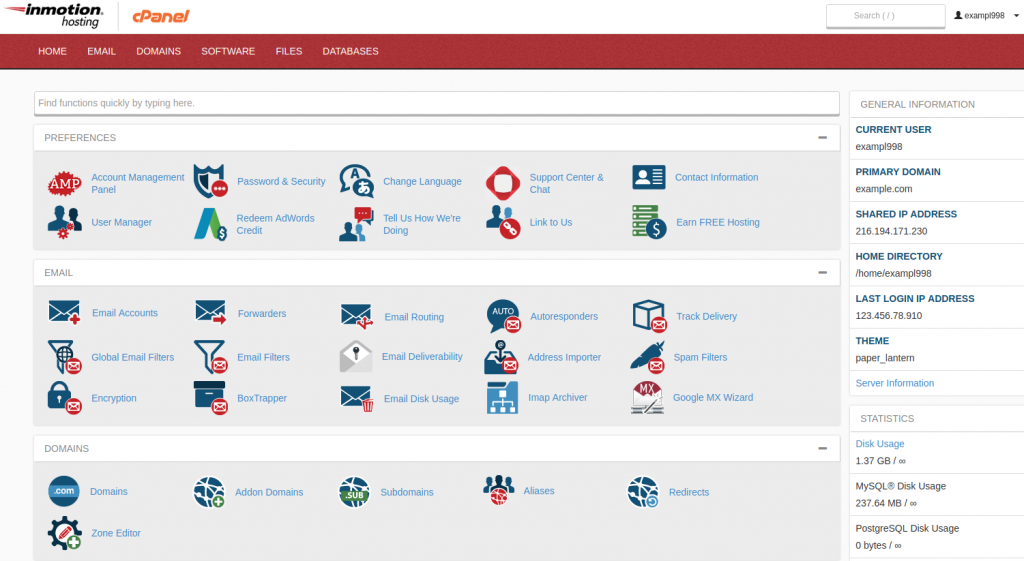
Task: Open the Disk Usage statistics link
Action: coord(880,443)
